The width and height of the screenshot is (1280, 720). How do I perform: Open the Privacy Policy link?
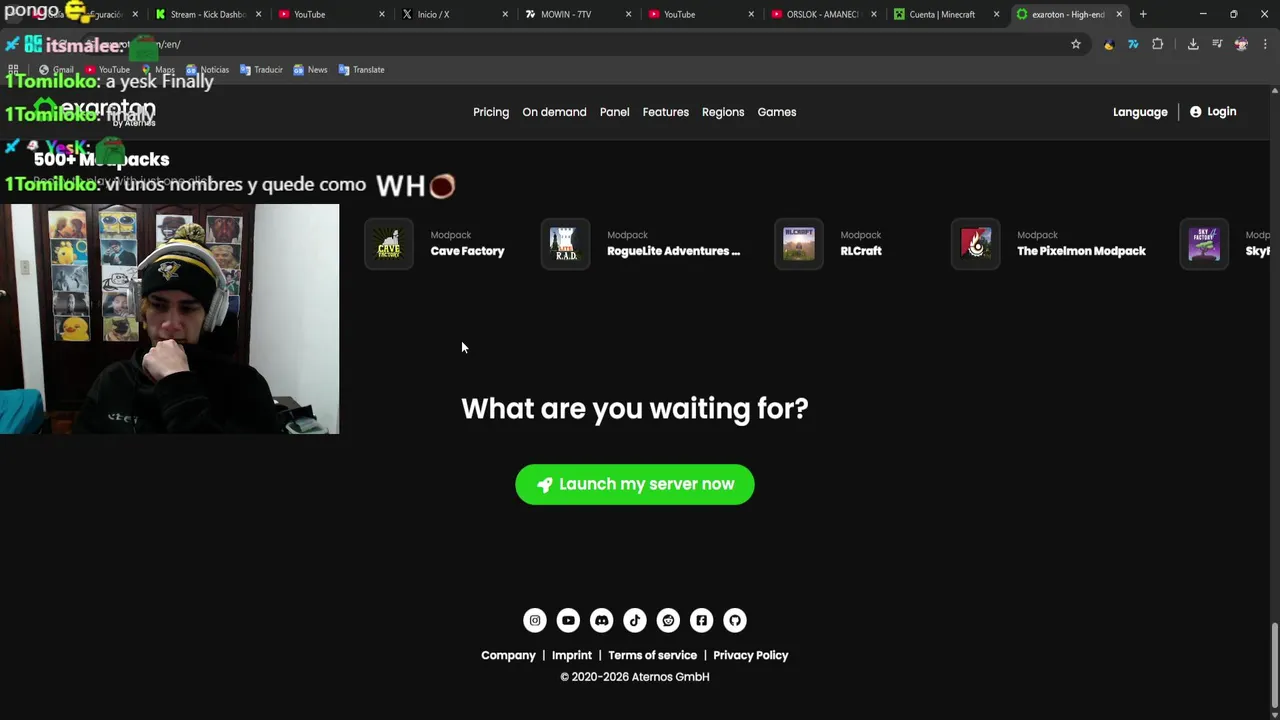[x=751, y=655]
